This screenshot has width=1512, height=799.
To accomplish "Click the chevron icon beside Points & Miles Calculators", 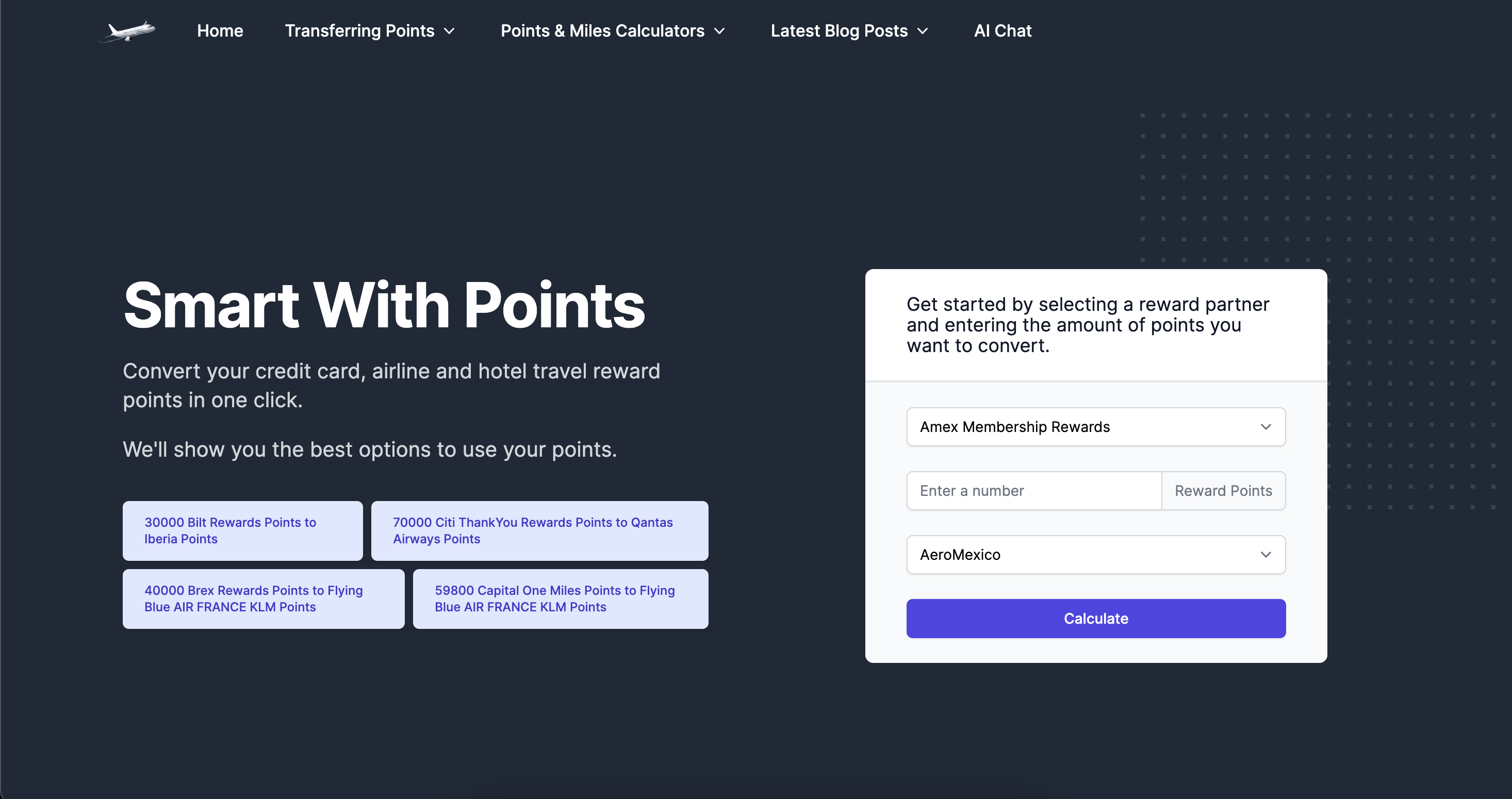I will tap(719, 31).
